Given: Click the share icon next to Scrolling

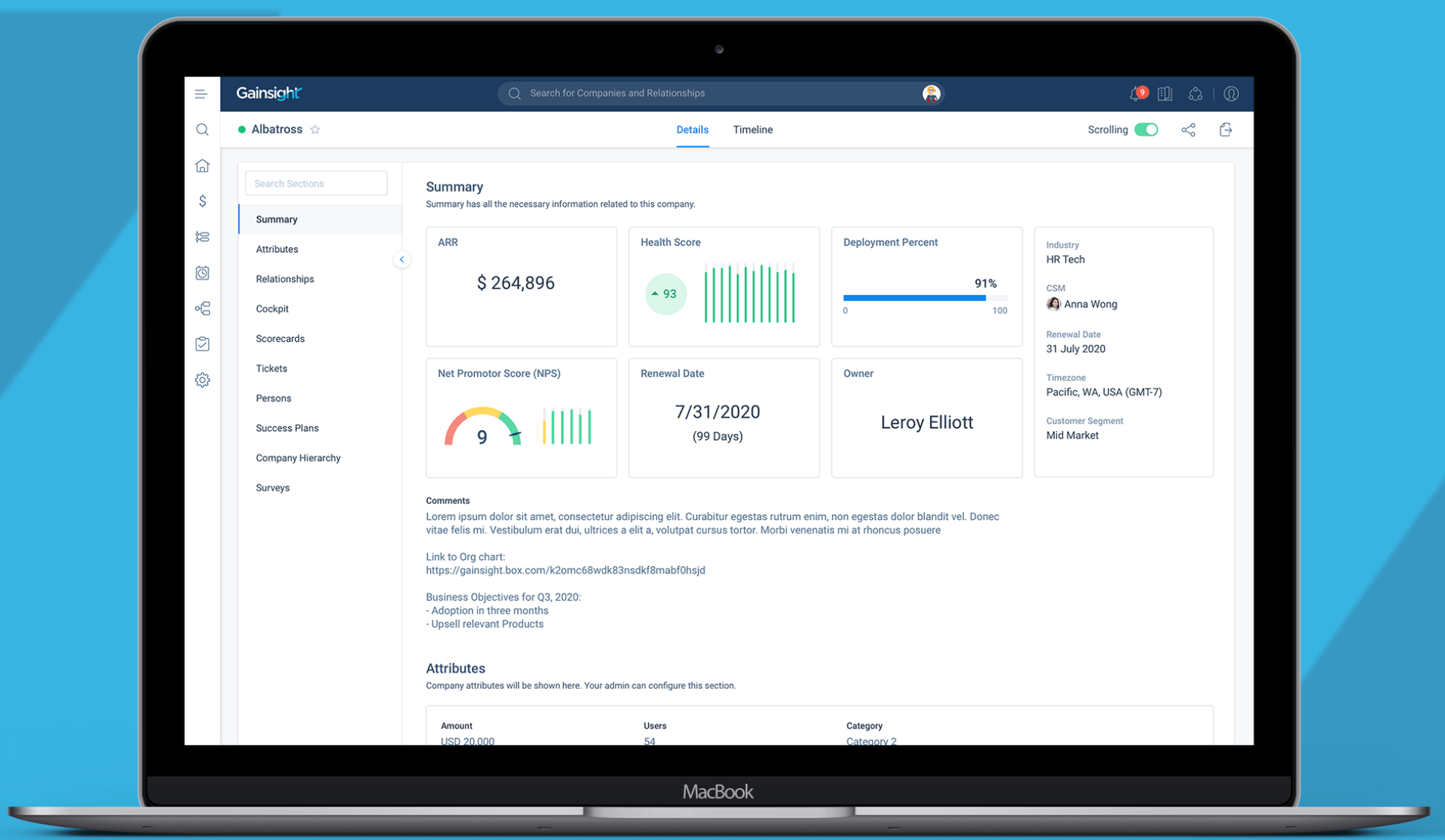Looking at the screenshot, I should click(1189, 130).
